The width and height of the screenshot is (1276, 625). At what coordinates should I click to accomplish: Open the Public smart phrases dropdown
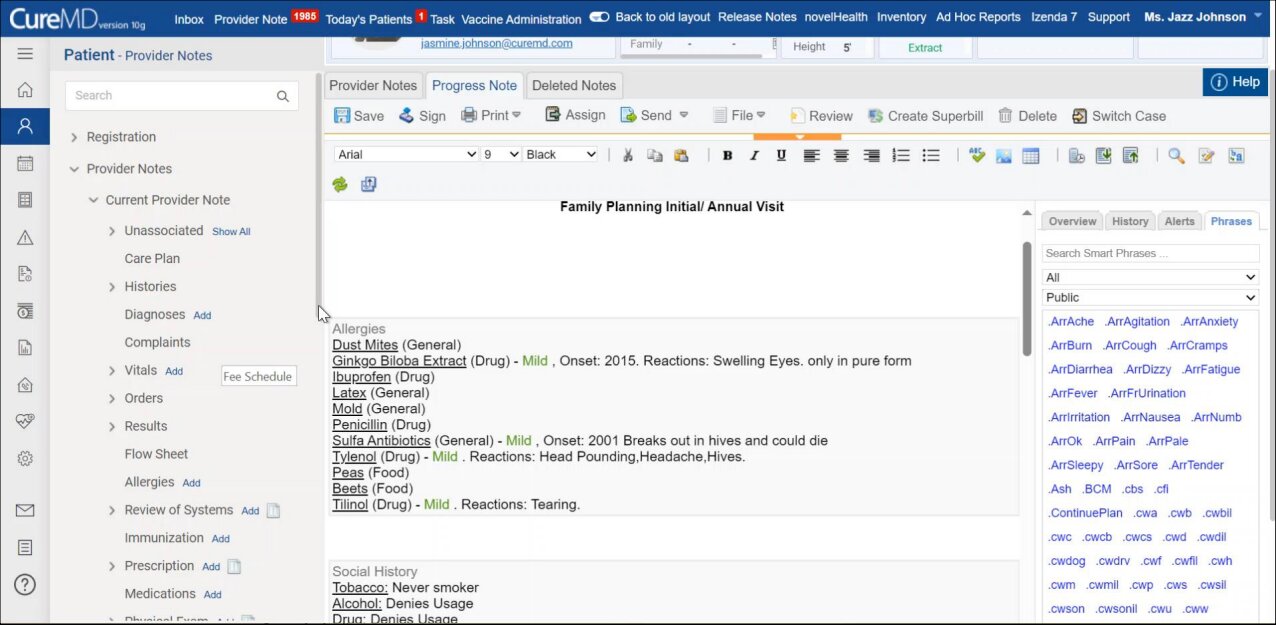1150,297
